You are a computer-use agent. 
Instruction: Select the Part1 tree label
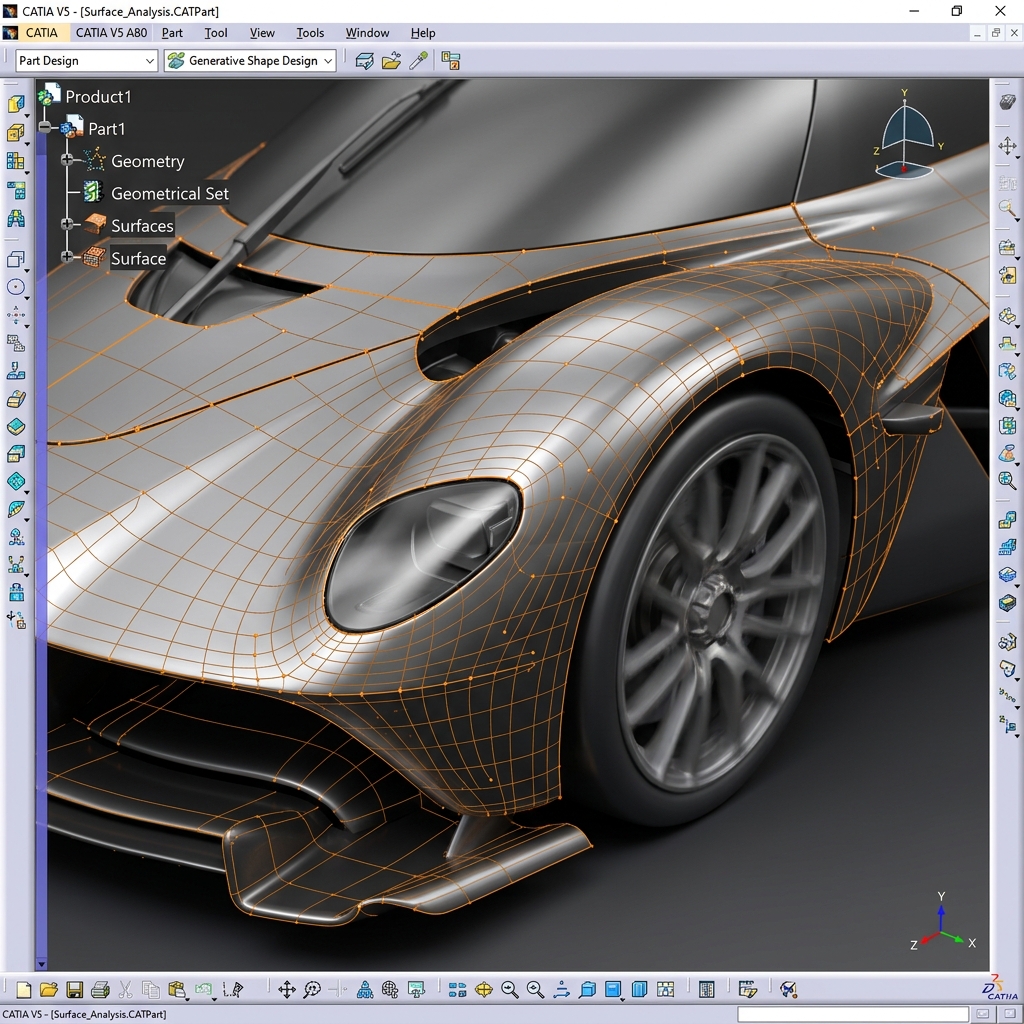(x=106, y=129)
